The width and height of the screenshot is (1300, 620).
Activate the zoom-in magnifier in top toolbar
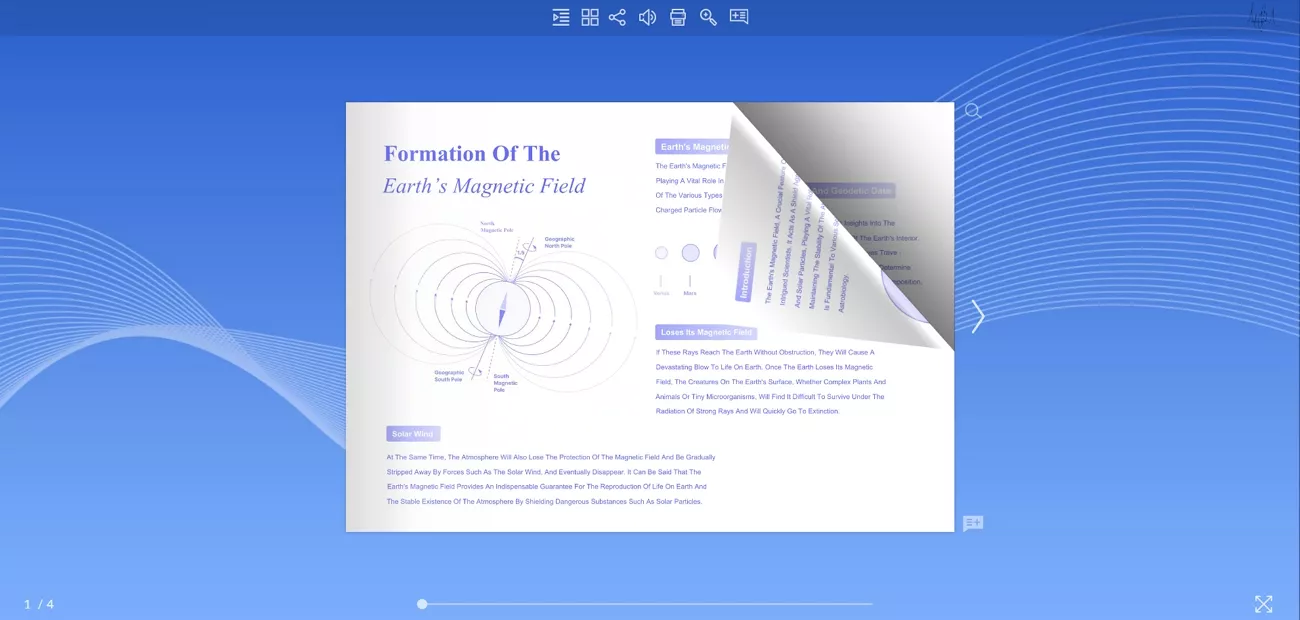[708, 17]
